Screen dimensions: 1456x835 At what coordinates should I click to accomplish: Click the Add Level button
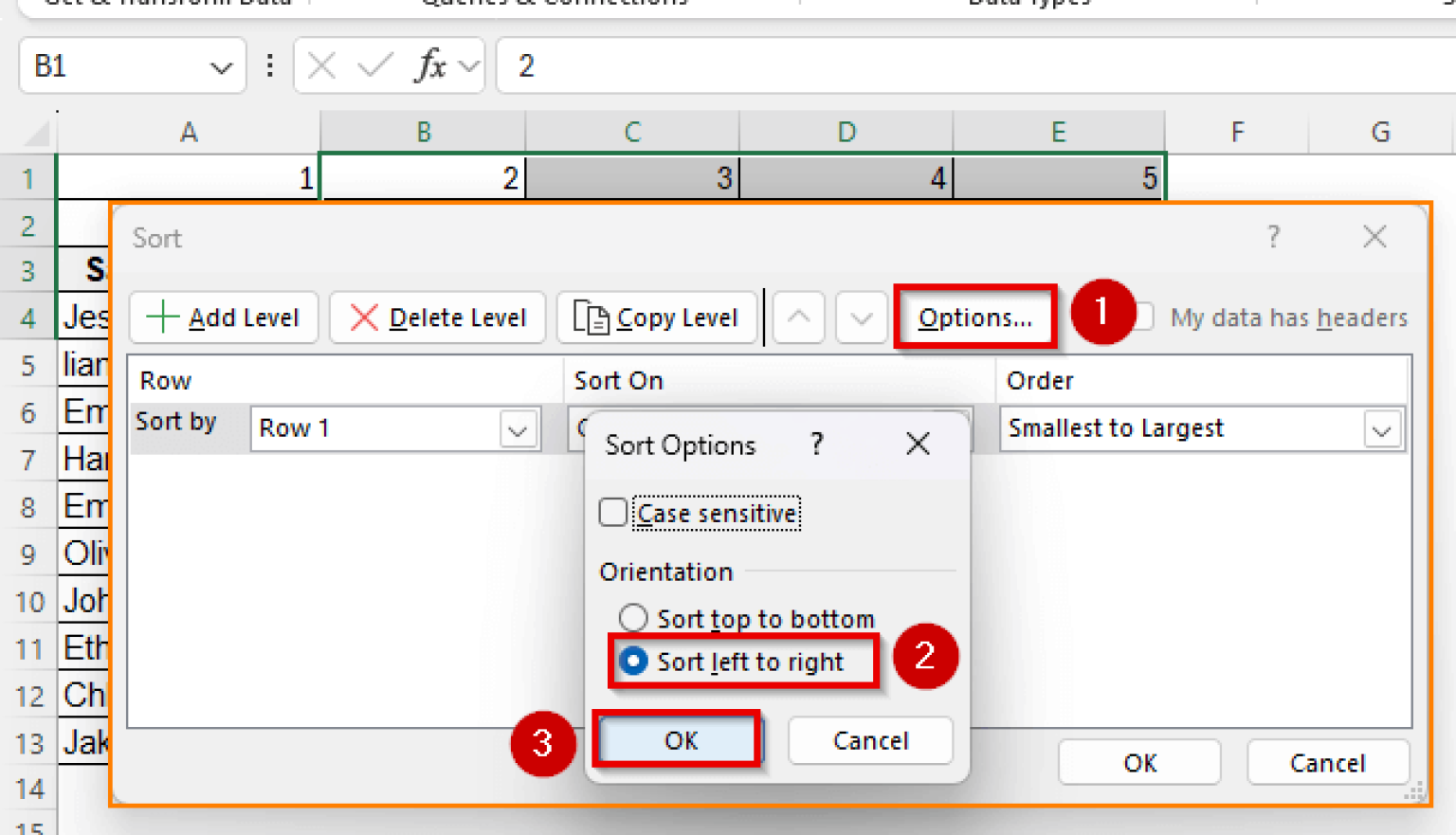224,318
